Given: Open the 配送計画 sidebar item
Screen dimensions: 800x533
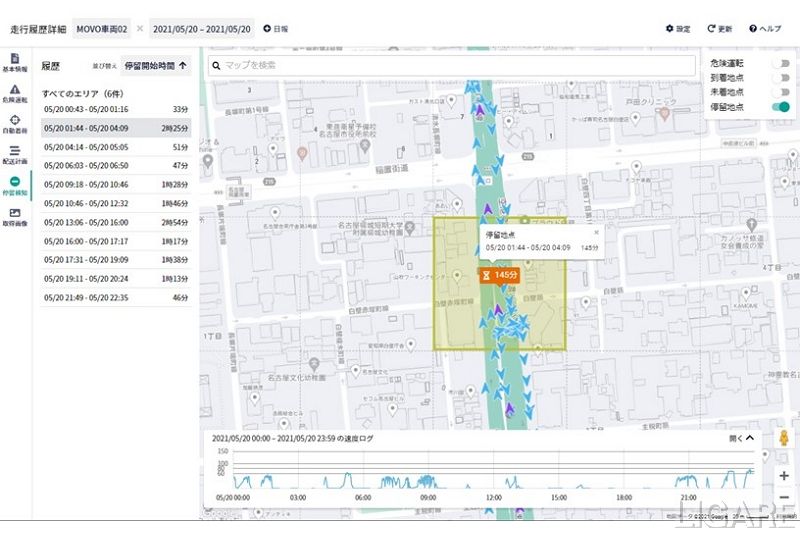Looking at the screenshot, I should point(15,155).
